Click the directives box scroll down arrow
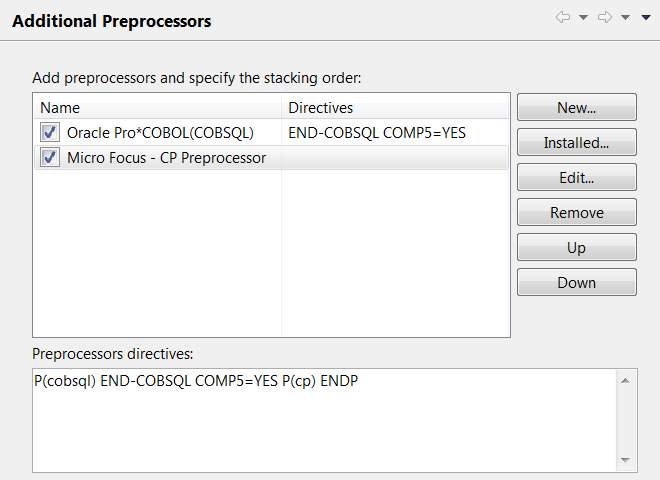 click(625, 459)
